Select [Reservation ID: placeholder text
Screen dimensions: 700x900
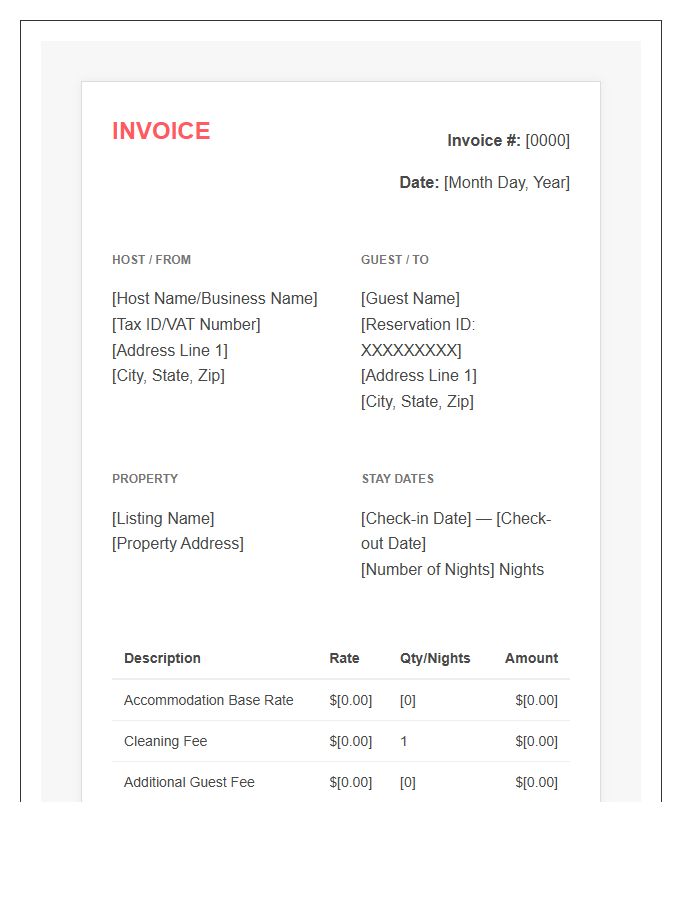pos(418,324)
